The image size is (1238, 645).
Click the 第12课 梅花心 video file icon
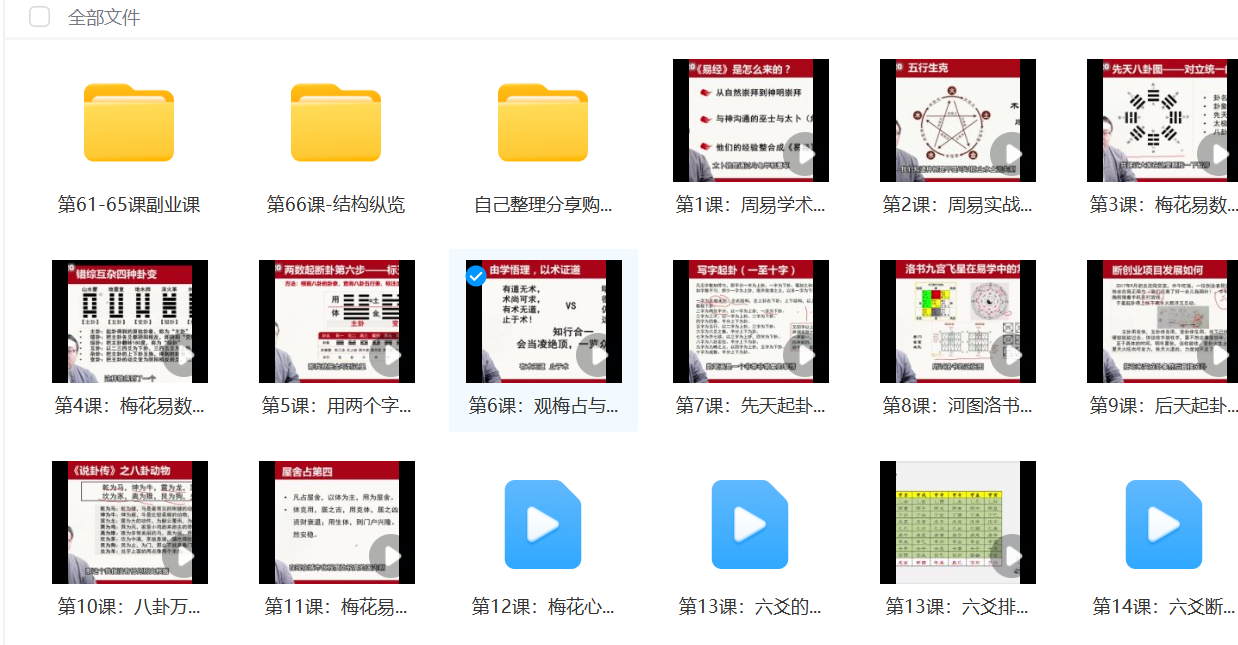(x=543, y=524)
